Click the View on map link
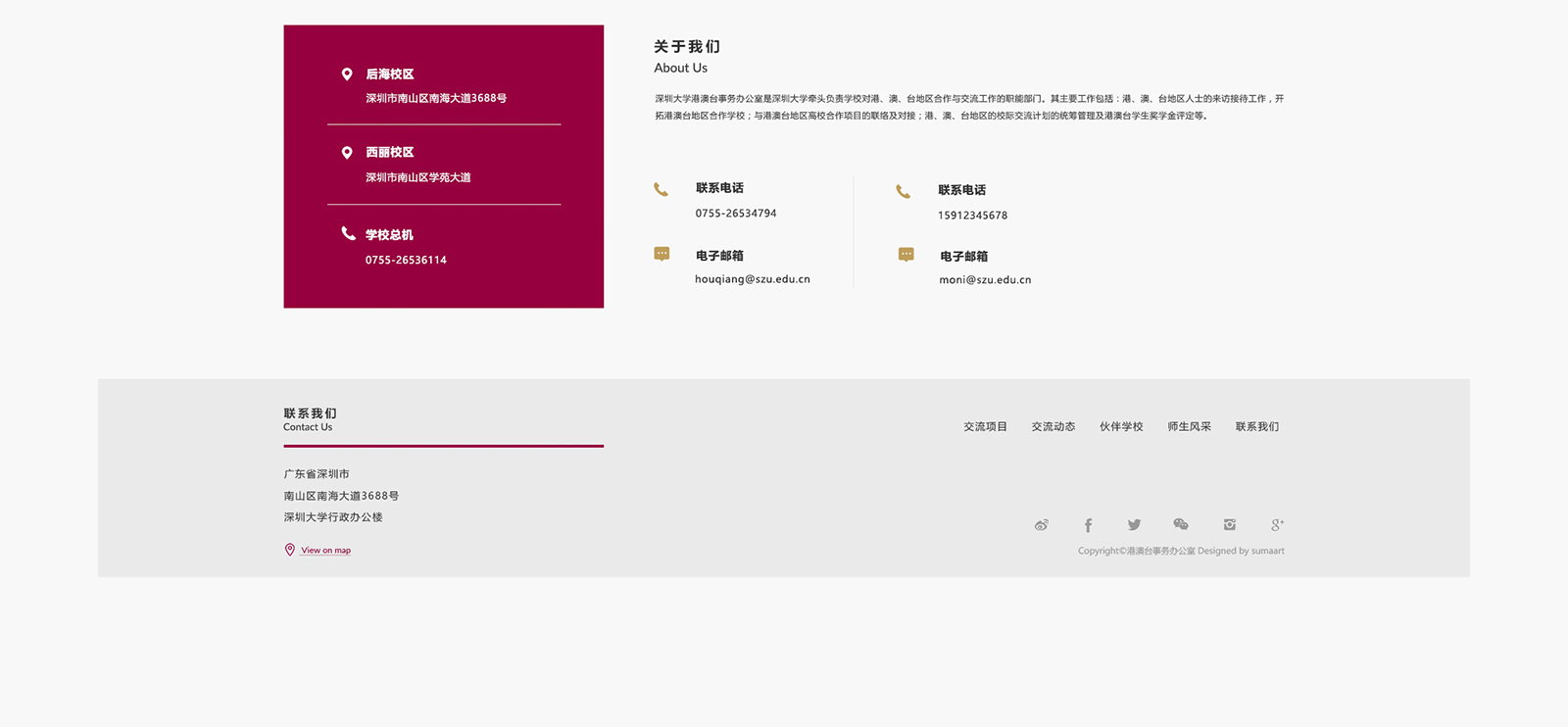This screenshot has height=727, width=1568. [x=325, y=551]
